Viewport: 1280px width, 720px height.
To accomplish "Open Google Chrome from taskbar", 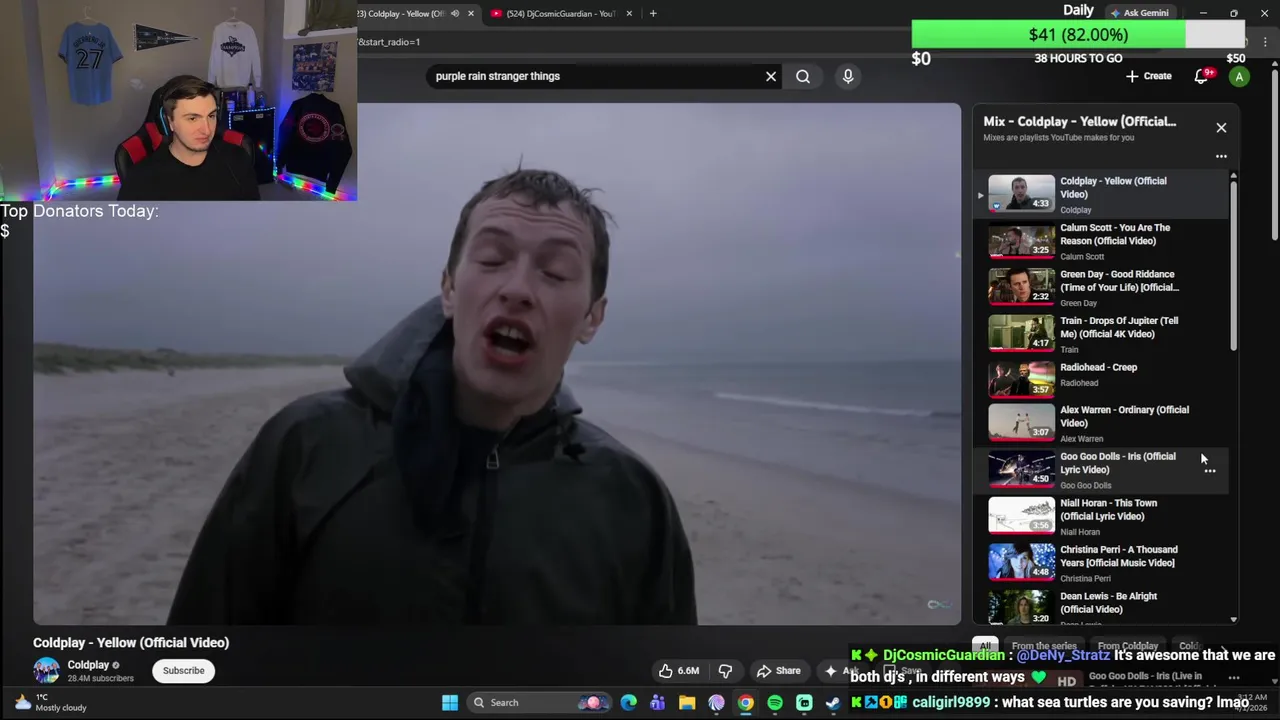I will (x=746, y=703).
